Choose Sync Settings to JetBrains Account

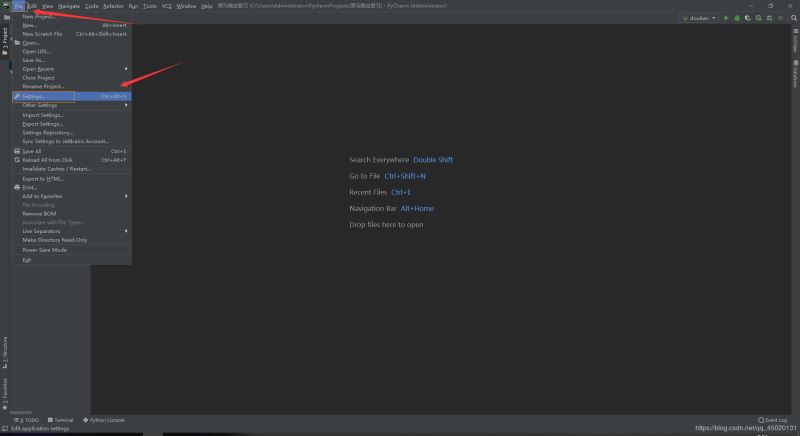tap(71, 141)
